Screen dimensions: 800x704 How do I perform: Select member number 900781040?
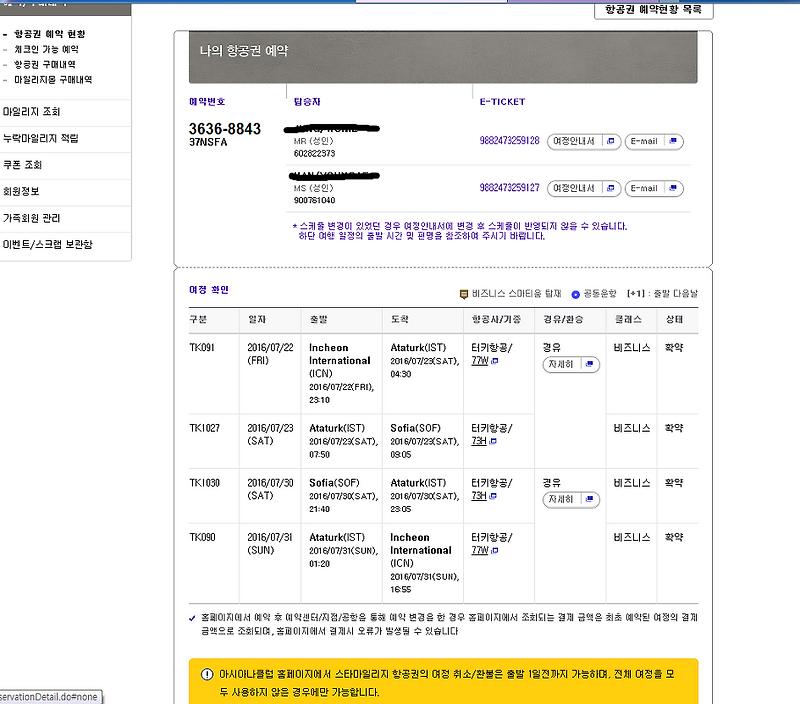click(x=314, y=200)
